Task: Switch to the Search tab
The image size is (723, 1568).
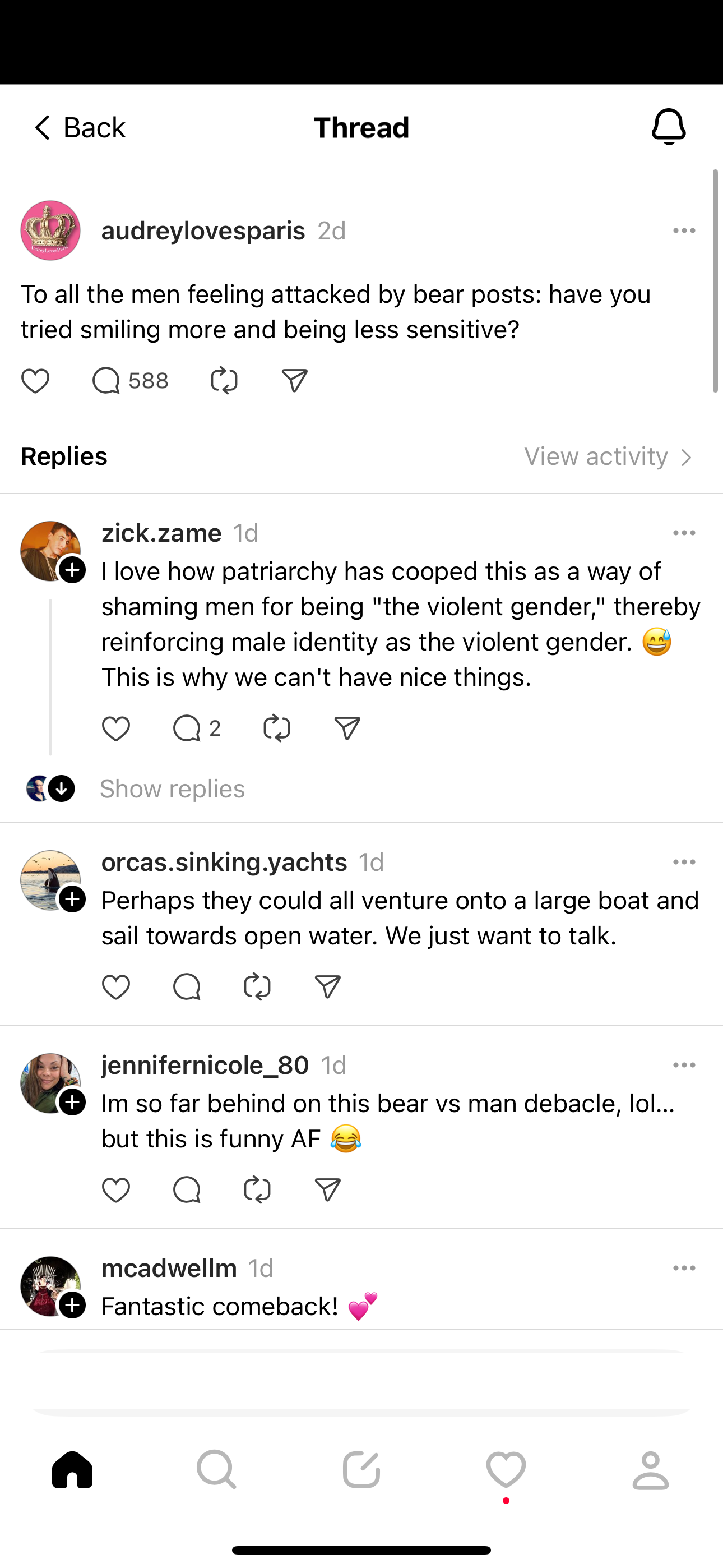Action: tap(217, 1469)
